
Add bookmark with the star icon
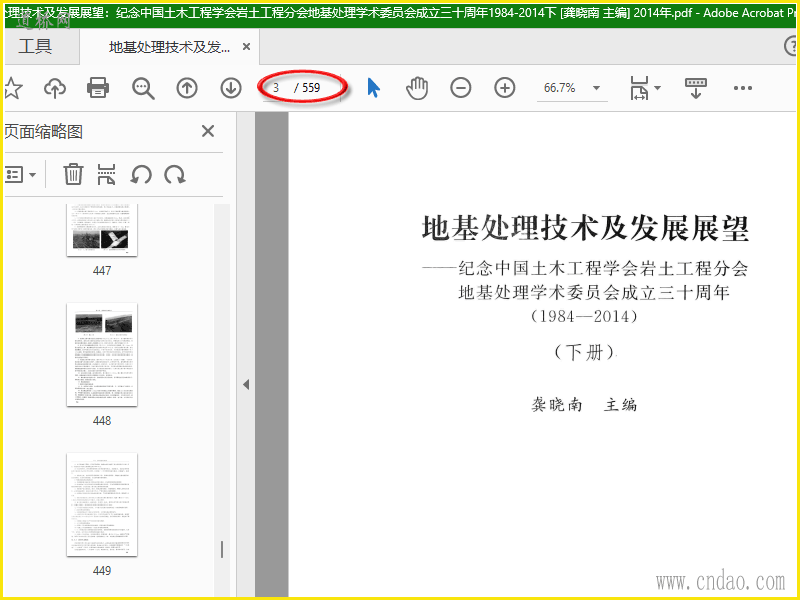tap(13, 88)
